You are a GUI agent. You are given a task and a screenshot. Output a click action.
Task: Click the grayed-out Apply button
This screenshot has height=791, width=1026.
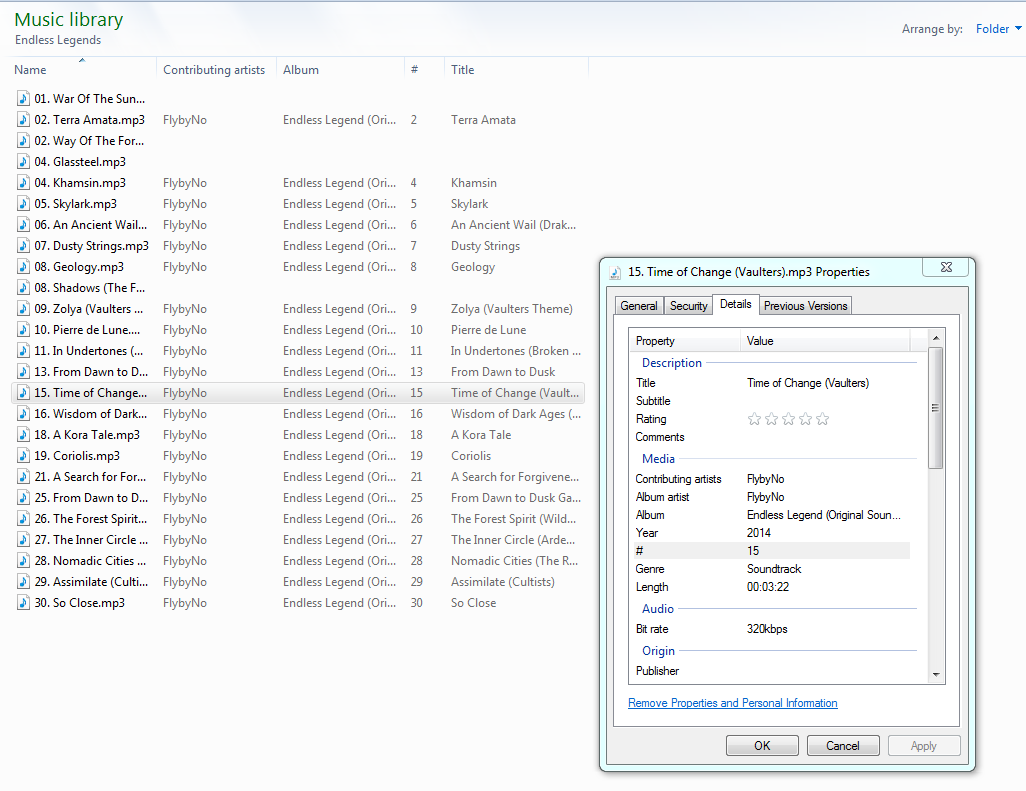924,746
